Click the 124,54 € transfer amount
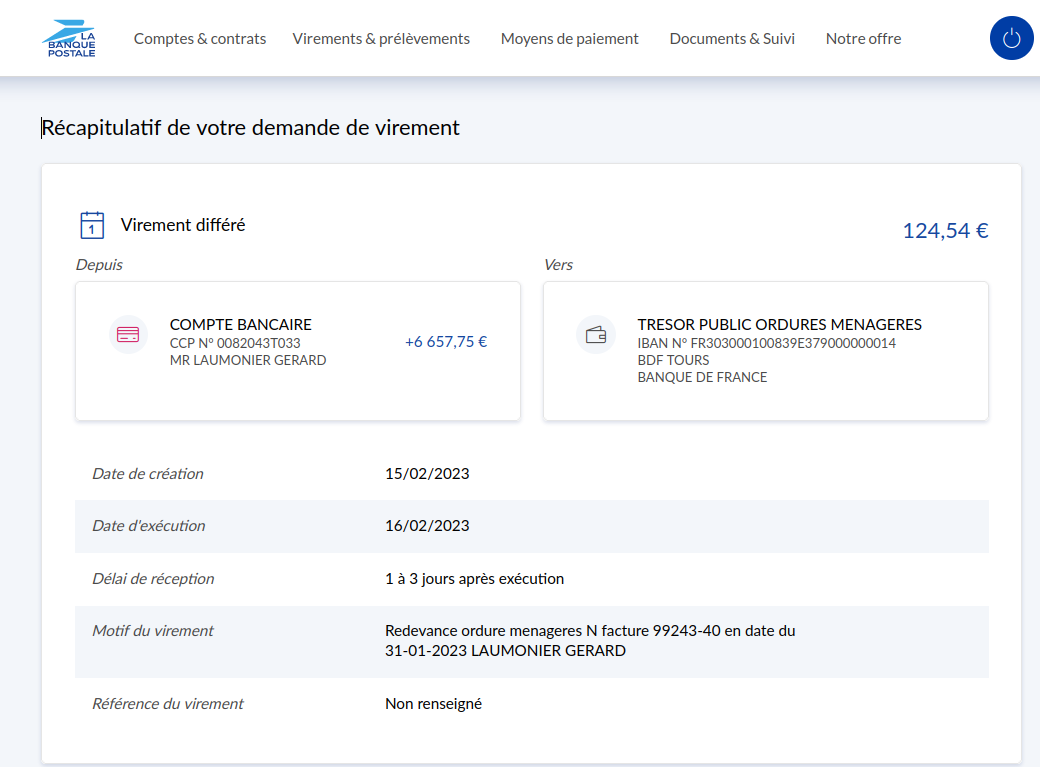The width and height of the screenshot is (1040, 767). point(945,231)
